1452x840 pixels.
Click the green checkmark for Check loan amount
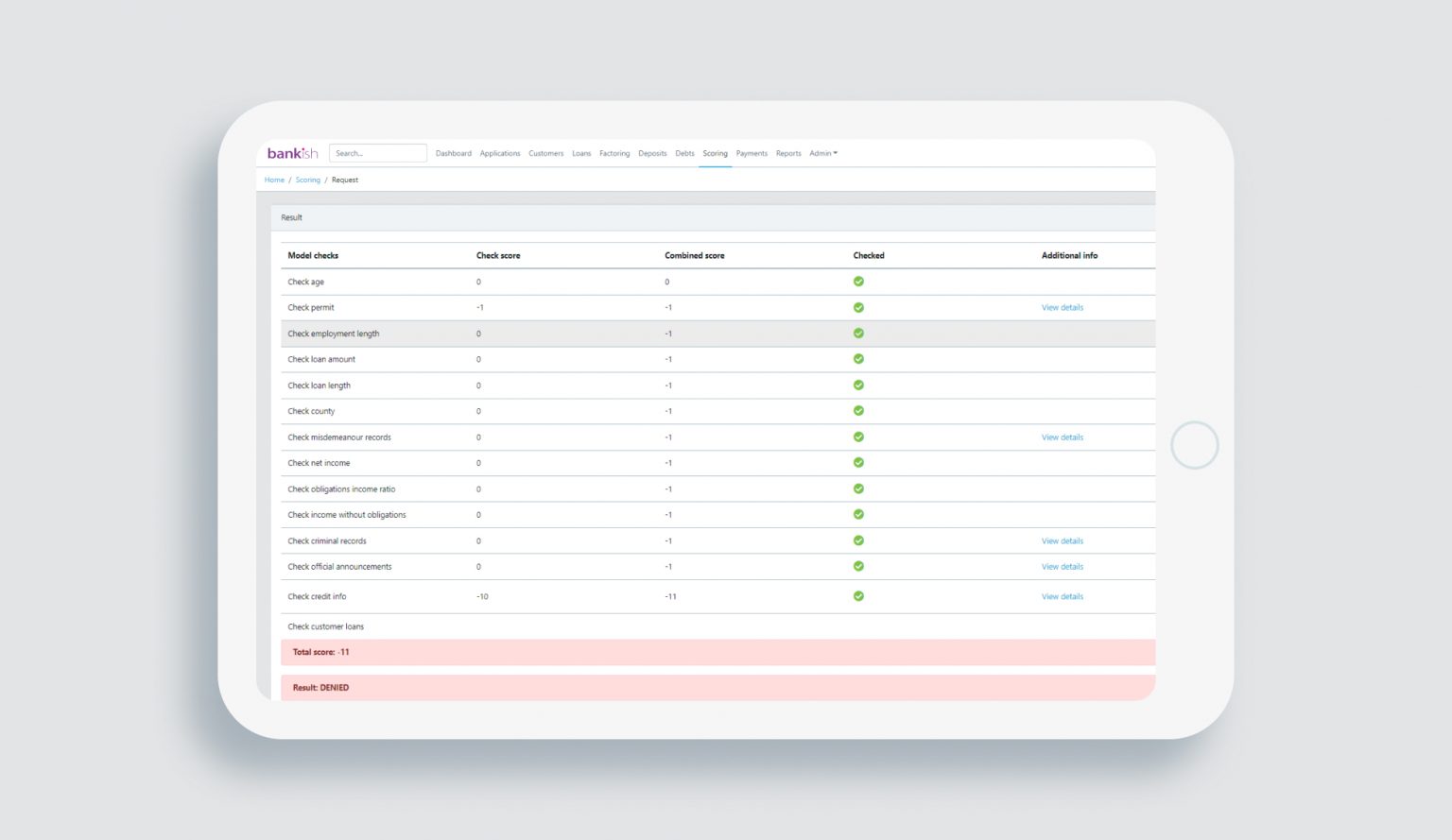(858, 359)
